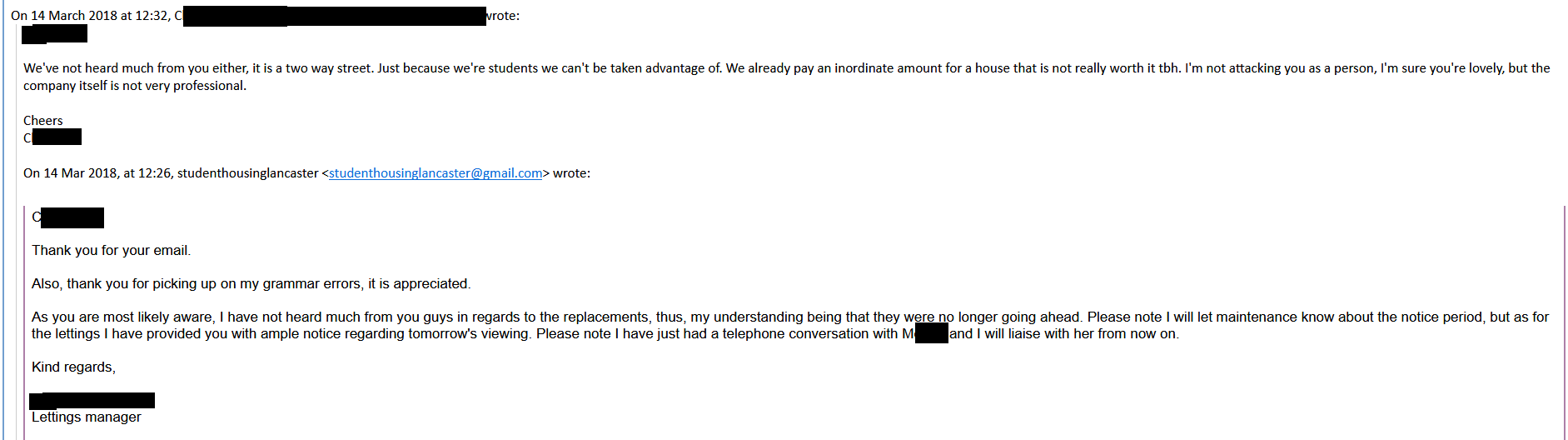Open the studenthousinglancaster@gmail.com email link

coord(436,173)
